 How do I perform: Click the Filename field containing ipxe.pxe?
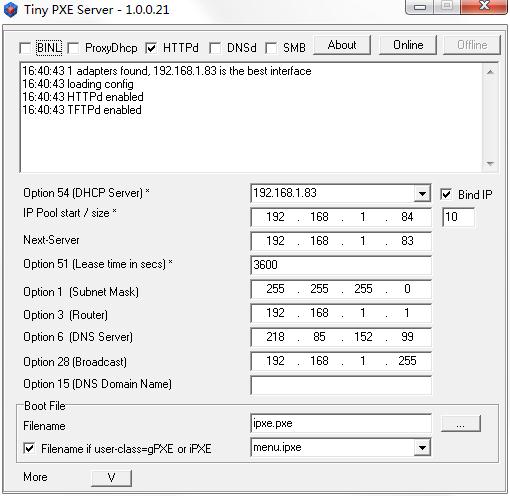pos(341,424)
